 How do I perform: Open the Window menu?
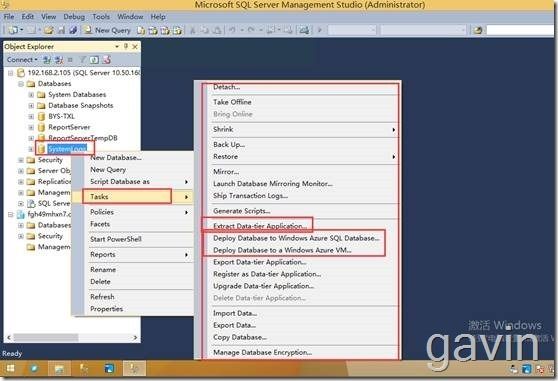(130, 17)
